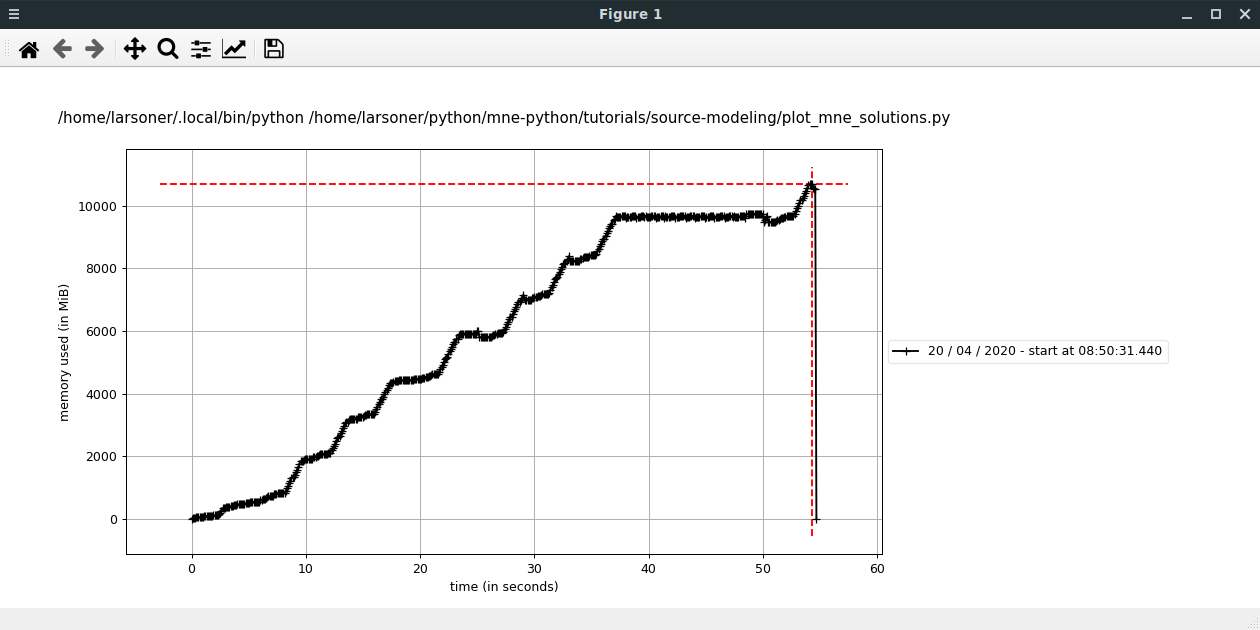The width and height of the screenshot is (1260, 630).
Task: Open Configure subplots settings
Action: pyautogui.click(x=201, y=49)
